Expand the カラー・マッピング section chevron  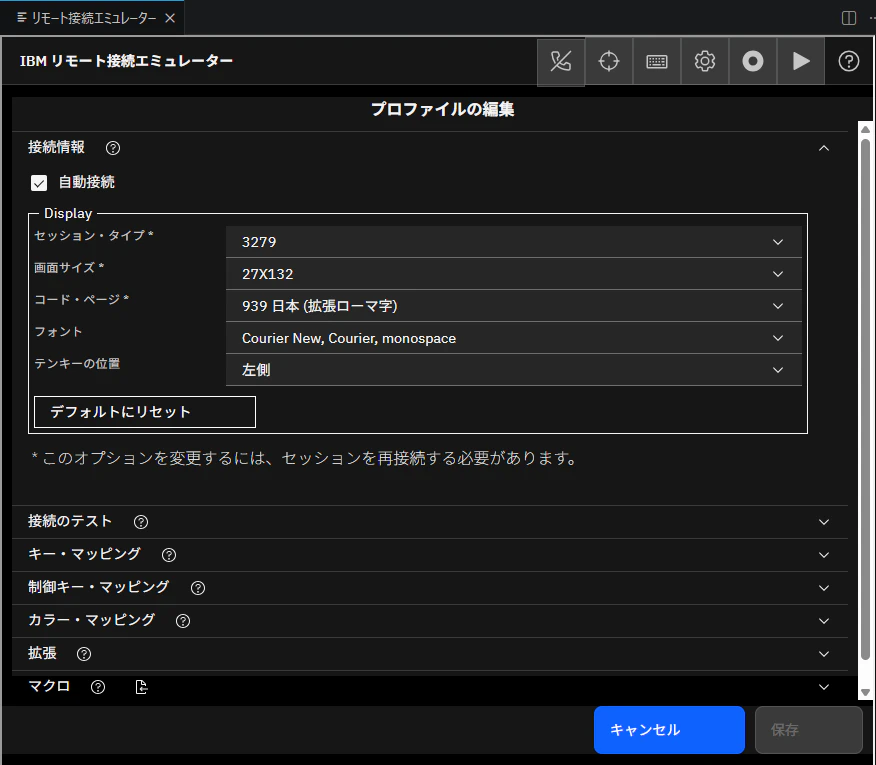point(823,621)
